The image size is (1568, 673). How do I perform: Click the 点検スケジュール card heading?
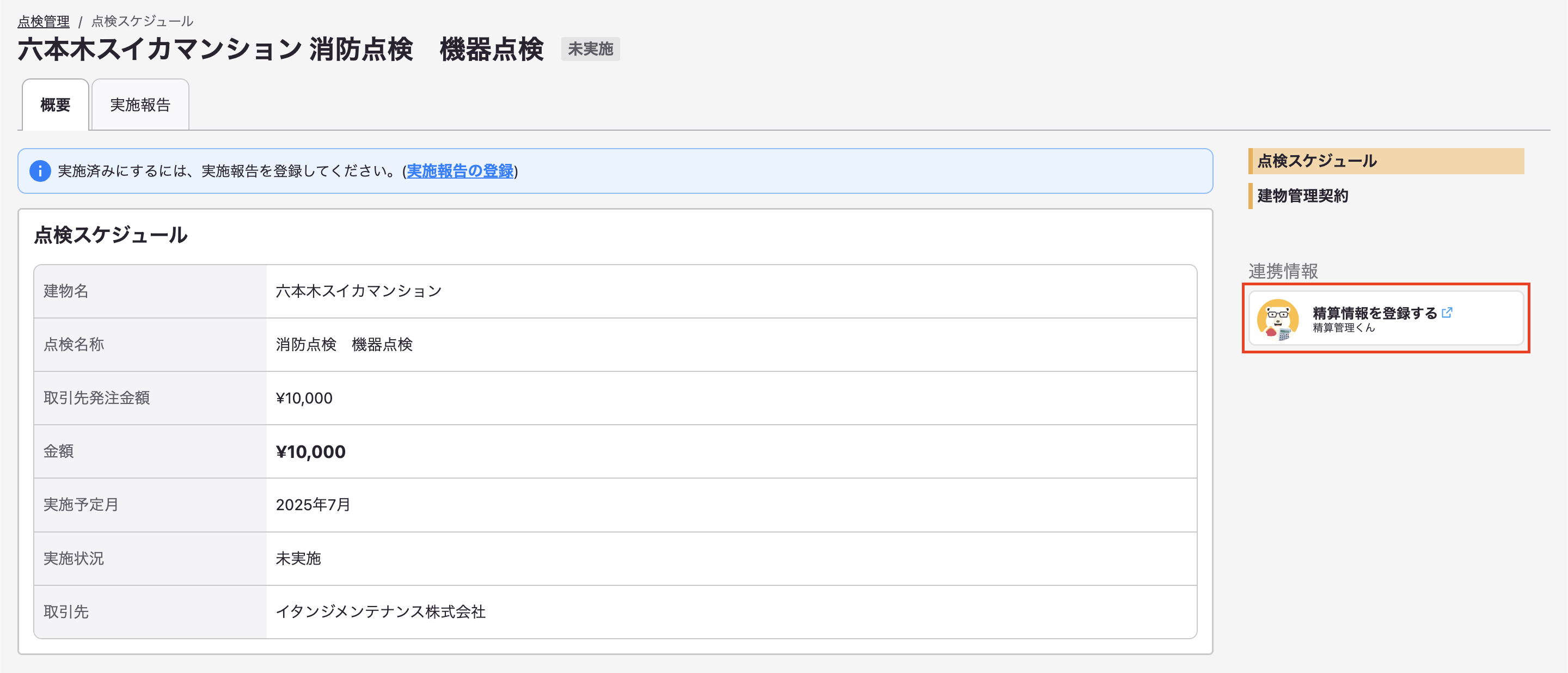click(x=111, y=235)
